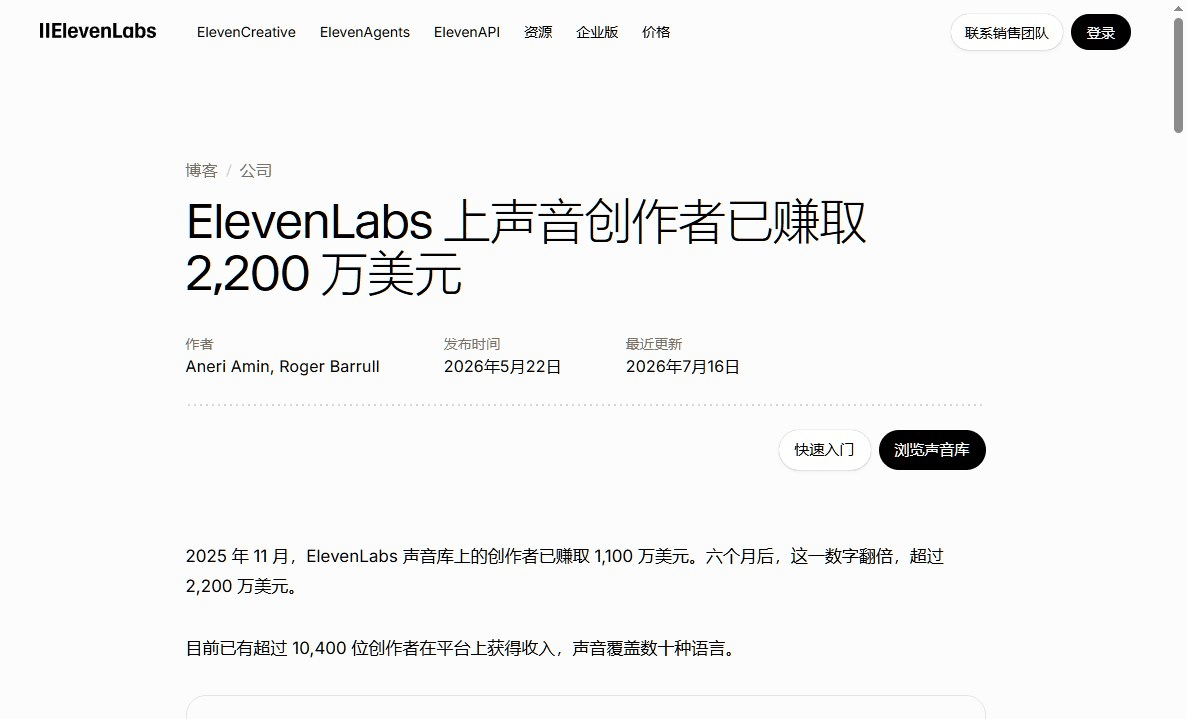
Task: Open the ElevenAPI menu
Action: pyautogui.click(x=467, y=33)
